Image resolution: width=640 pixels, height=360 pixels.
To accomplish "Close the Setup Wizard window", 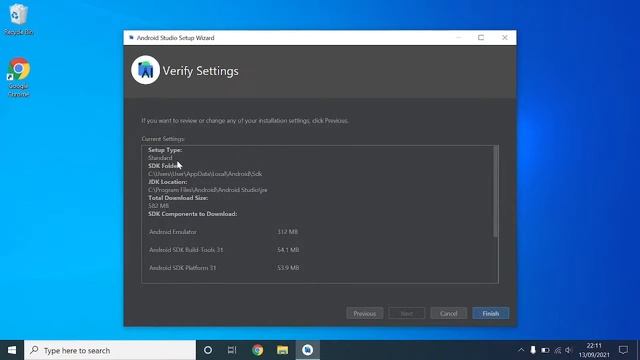I will (x=504, y=38).
